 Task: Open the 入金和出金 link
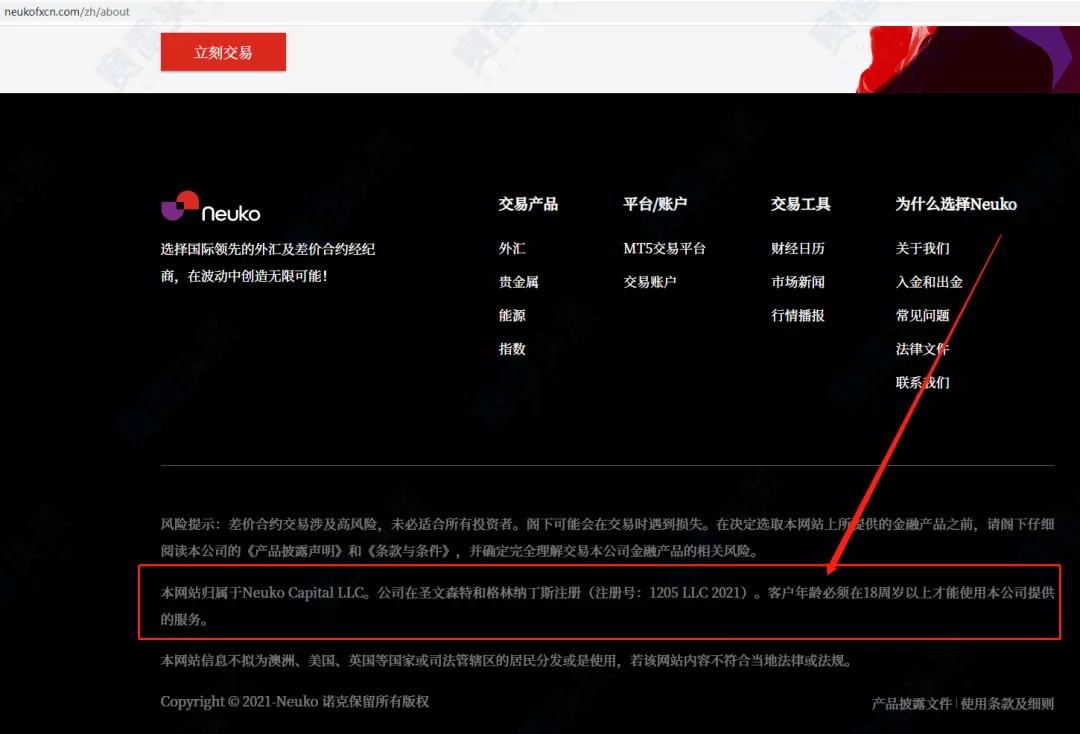(929, 282)
